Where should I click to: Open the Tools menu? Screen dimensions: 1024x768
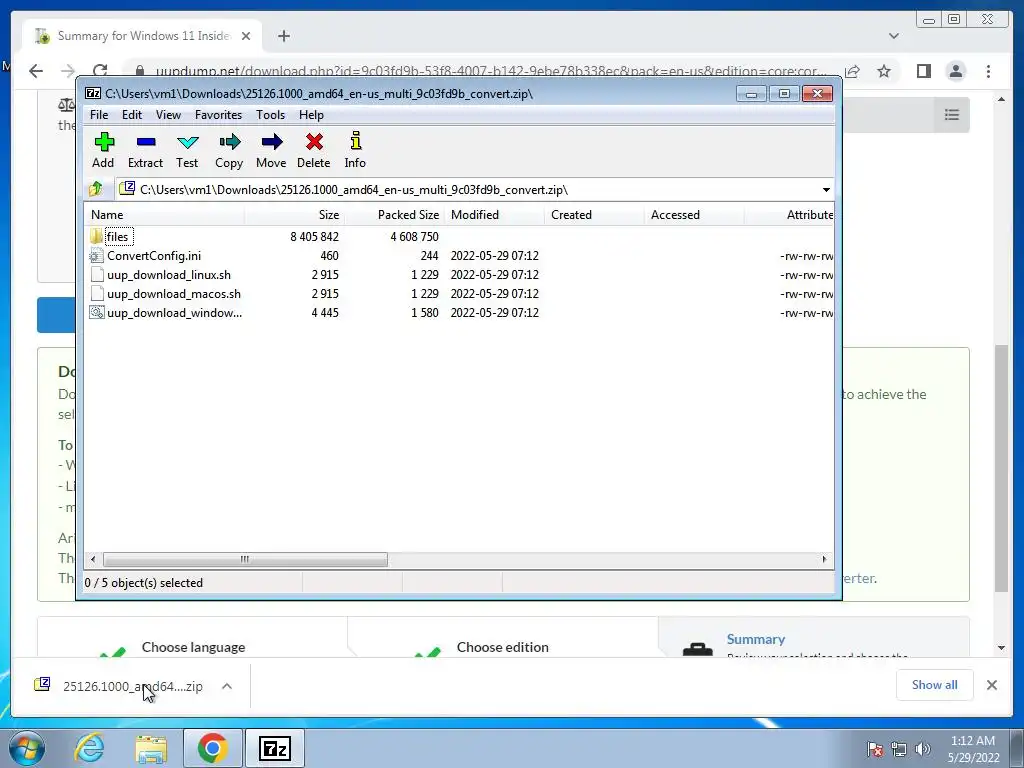[270, 115]
